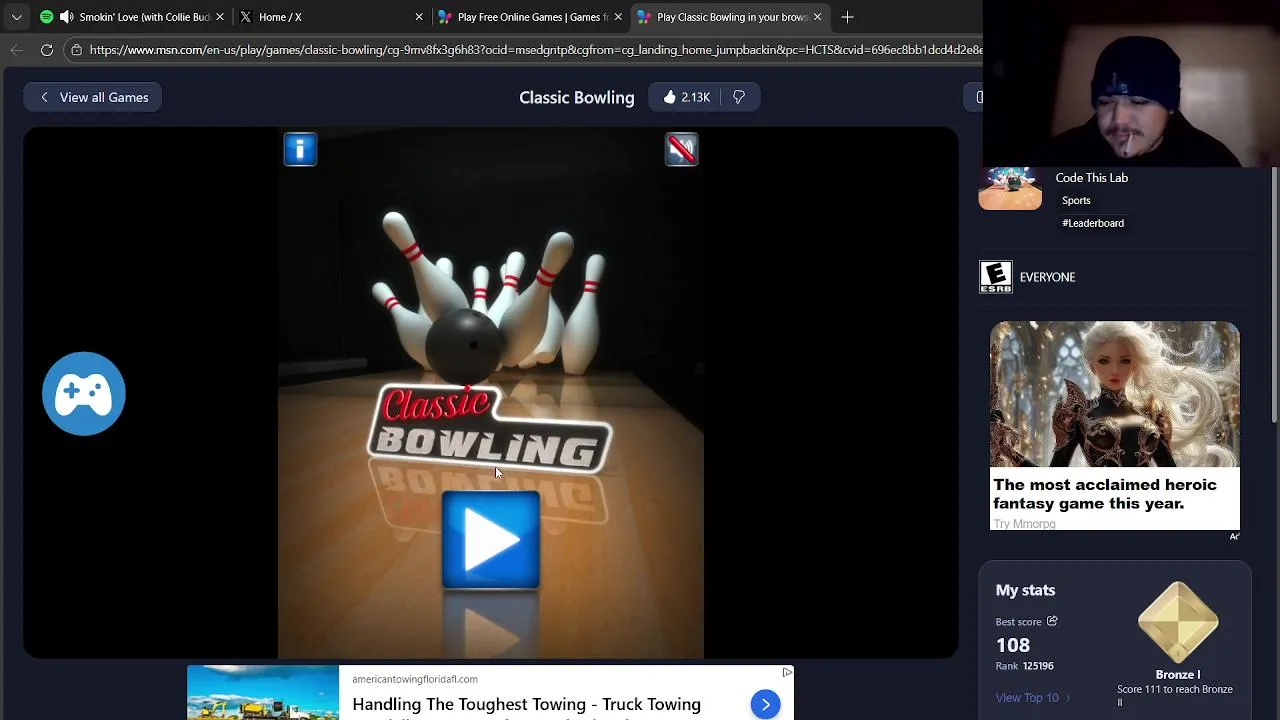Go back in browser history
1280x720 pixels.
tap(17, 50)
